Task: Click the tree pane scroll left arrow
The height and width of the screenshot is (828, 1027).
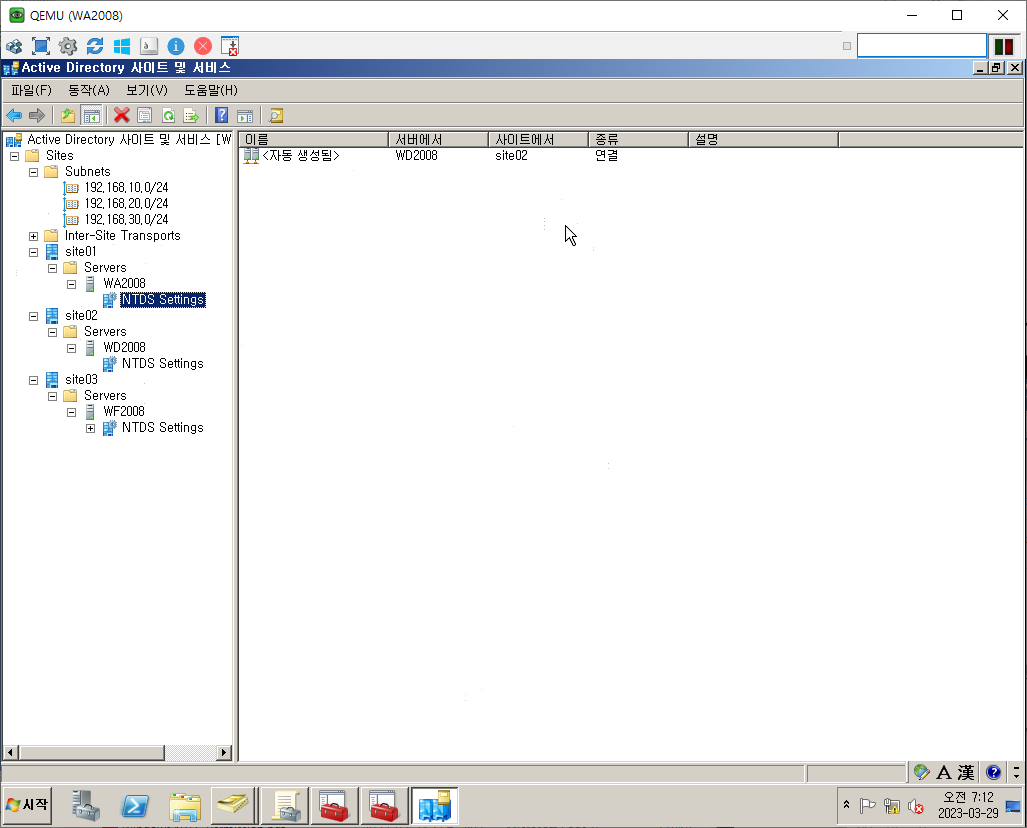Action: point(10,753)
